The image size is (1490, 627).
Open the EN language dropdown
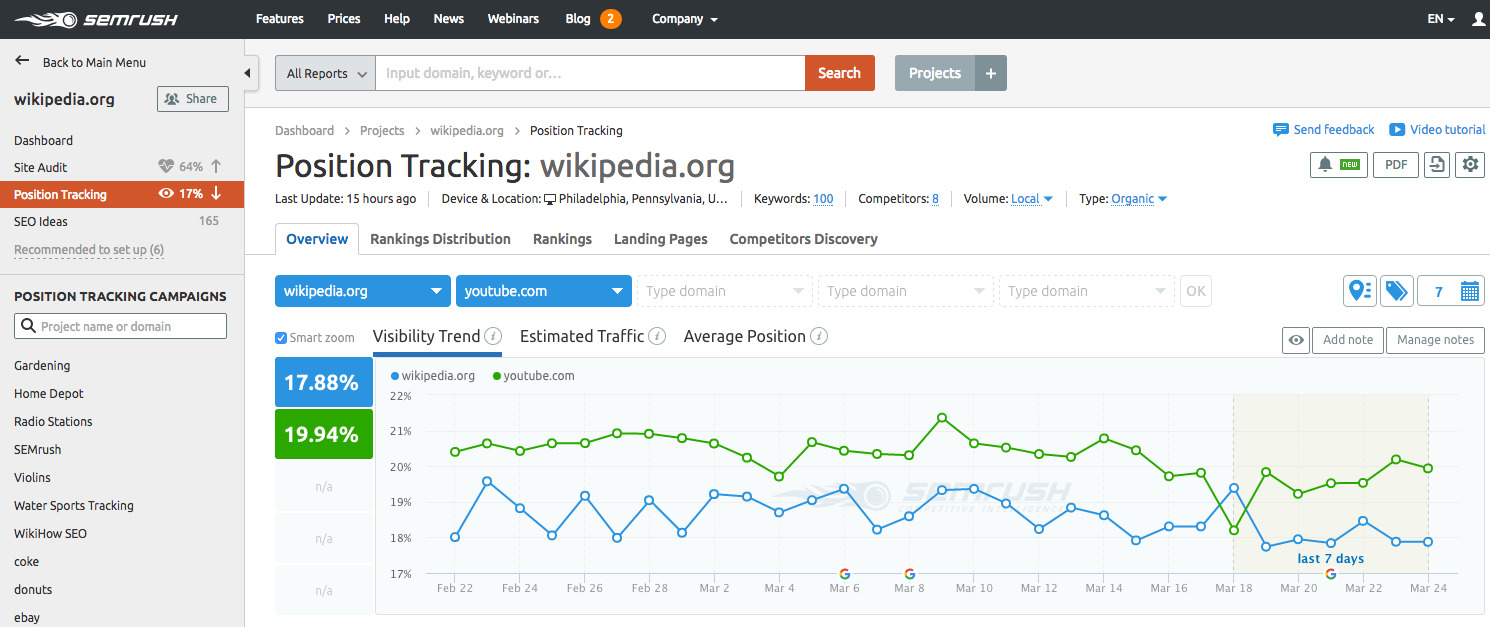coord(1441,19)
